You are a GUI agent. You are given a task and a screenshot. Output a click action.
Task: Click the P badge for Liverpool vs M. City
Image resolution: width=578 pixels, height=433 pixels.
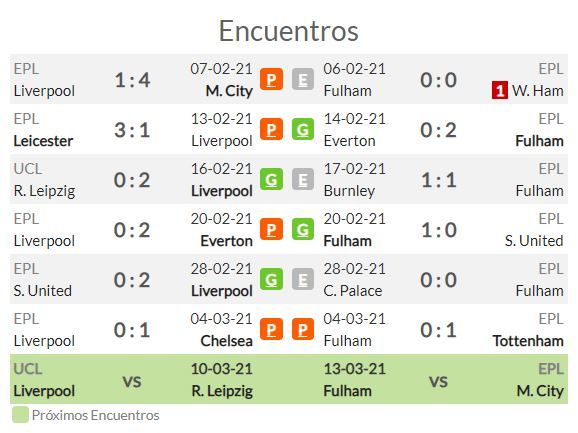coord(271,80)
